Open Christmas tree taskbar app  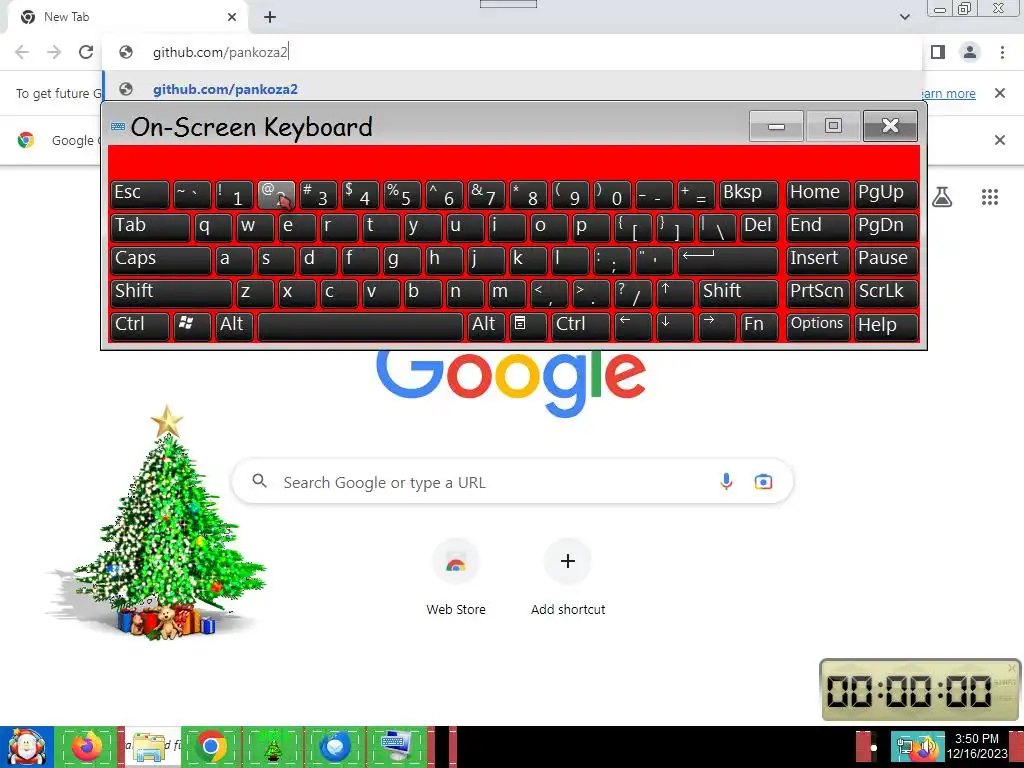coord(272,747)
